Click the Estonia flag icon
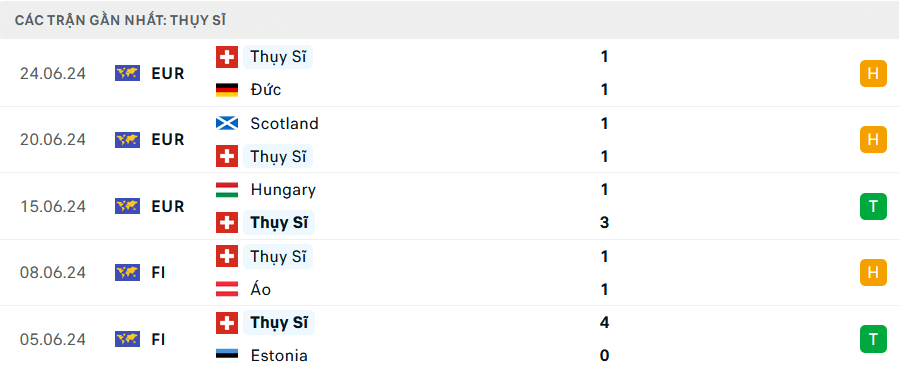899x370 pixels. pos(227,356)
